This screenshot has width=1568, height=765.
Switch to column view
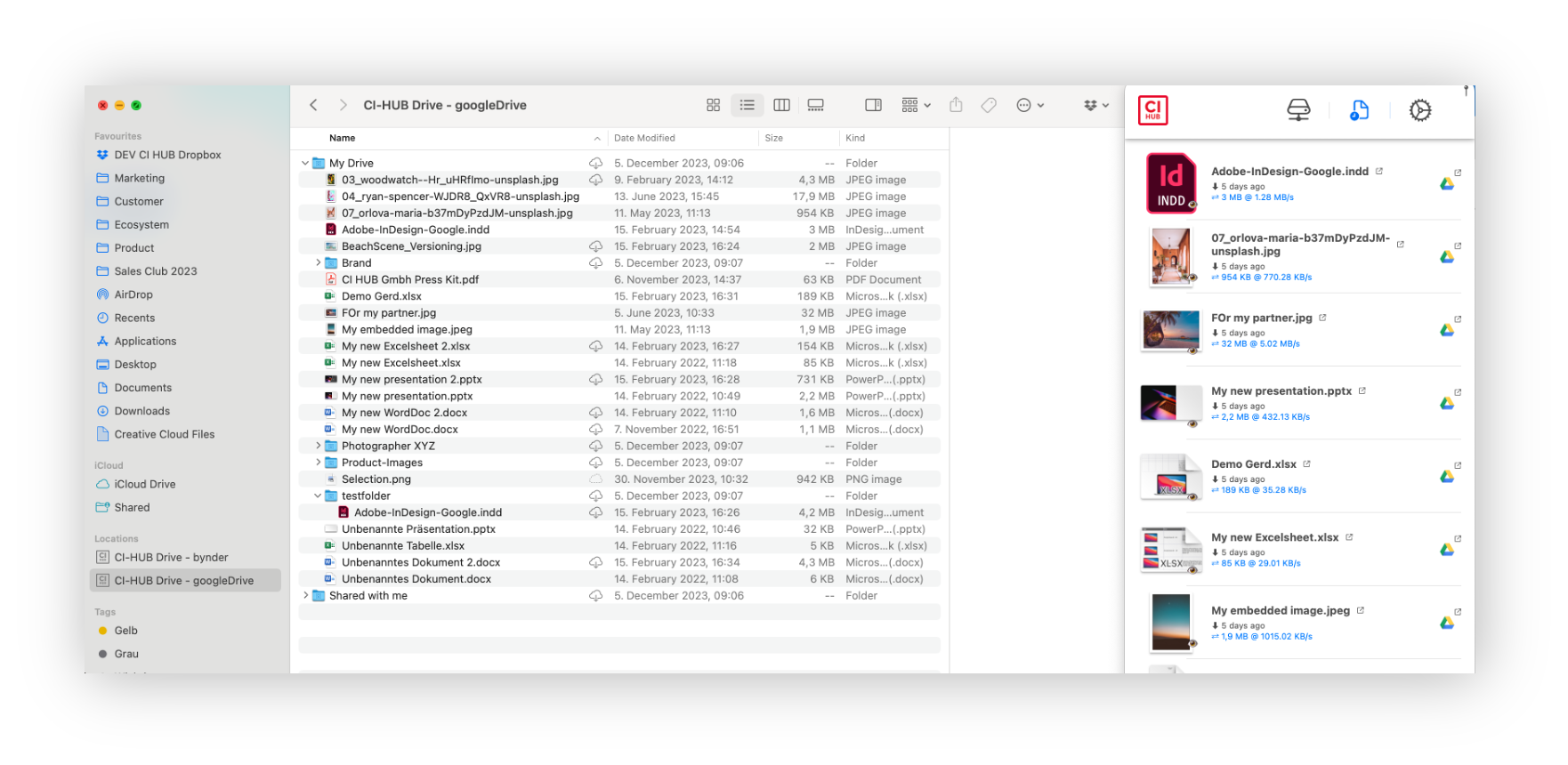(x=781, y=105)
